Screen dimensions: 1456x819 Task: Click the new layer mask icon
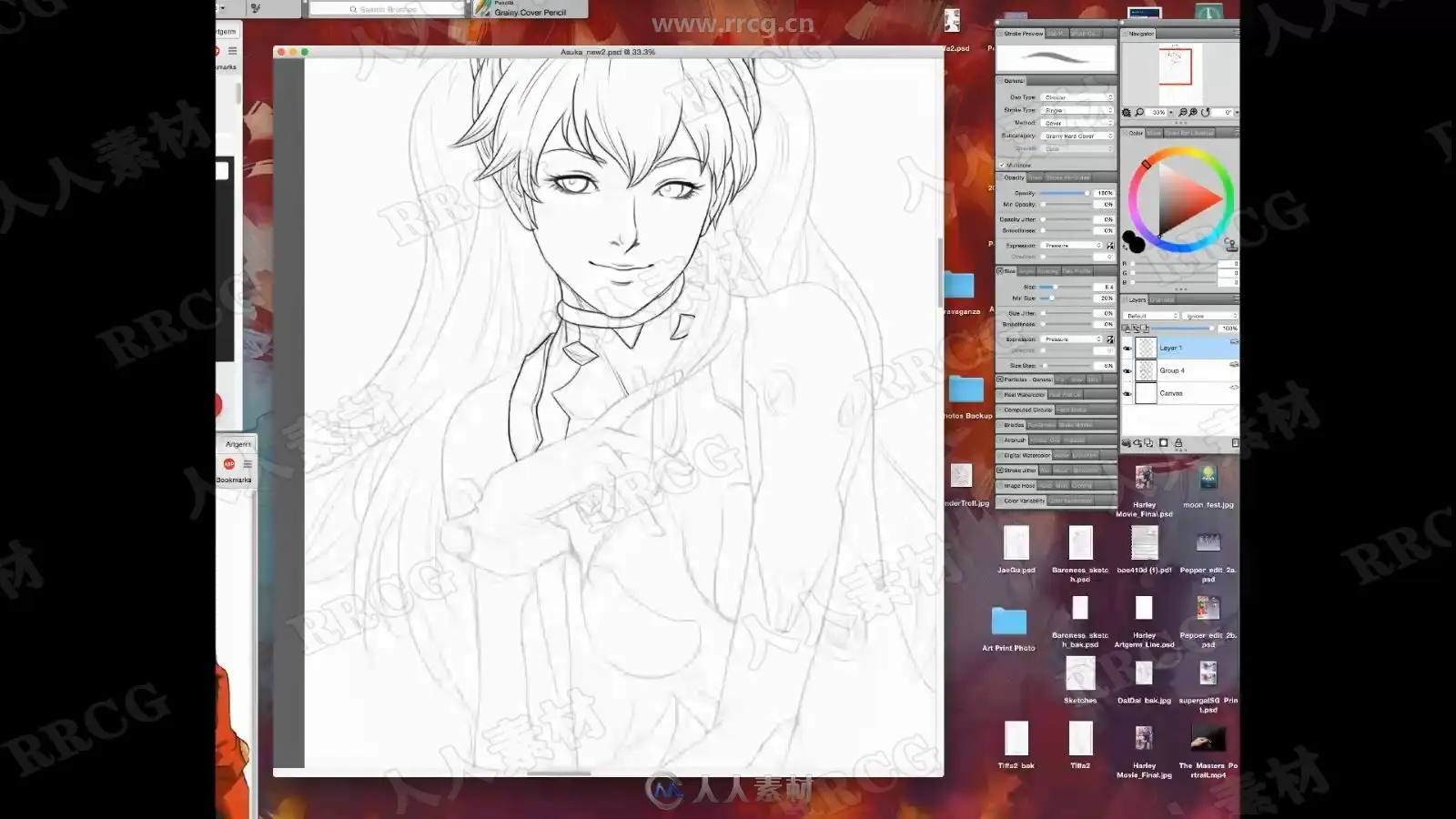click(x=1163, y=443)
